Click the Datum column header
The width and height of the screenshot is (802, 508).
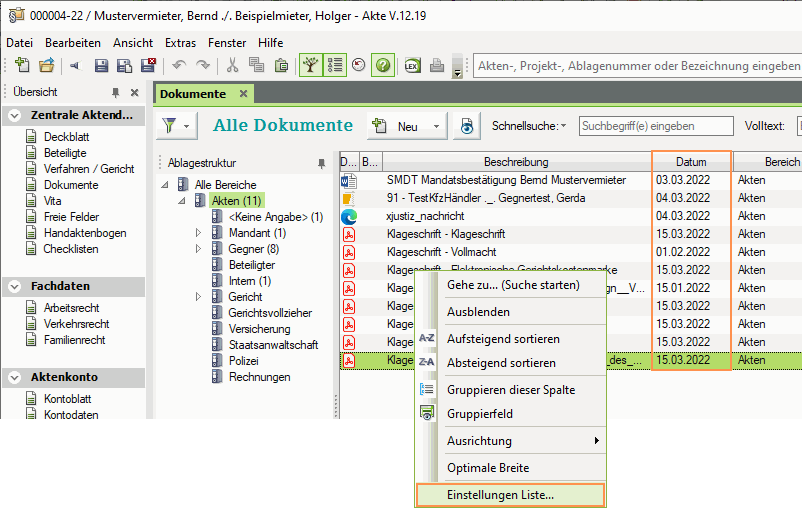(x=691, y=162)
